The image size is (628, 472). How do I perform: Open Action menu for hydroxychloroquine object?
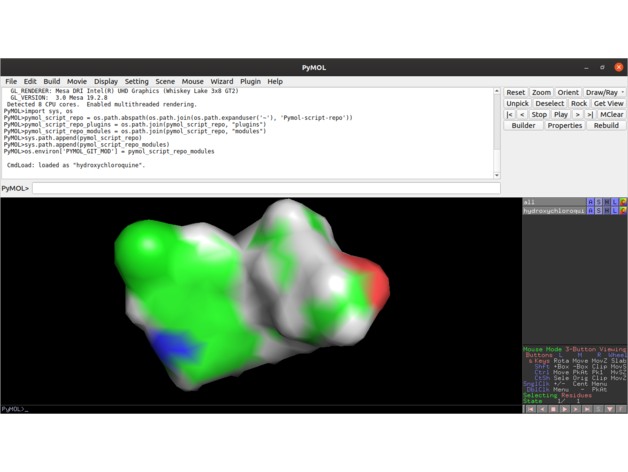tap(590, 211)
